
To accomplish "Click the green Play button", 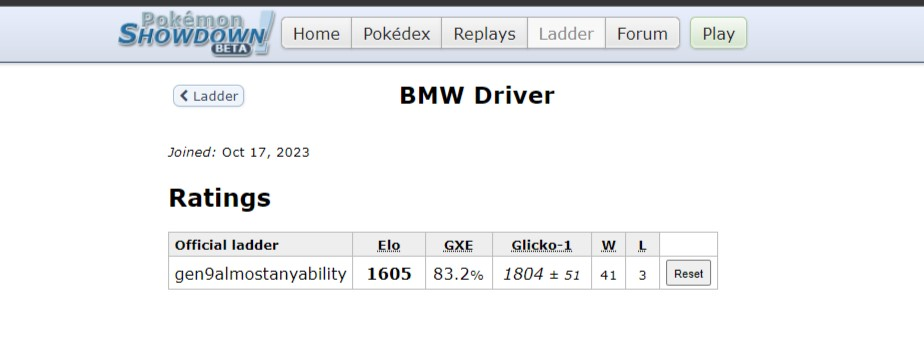I will (x=718, y=34).
